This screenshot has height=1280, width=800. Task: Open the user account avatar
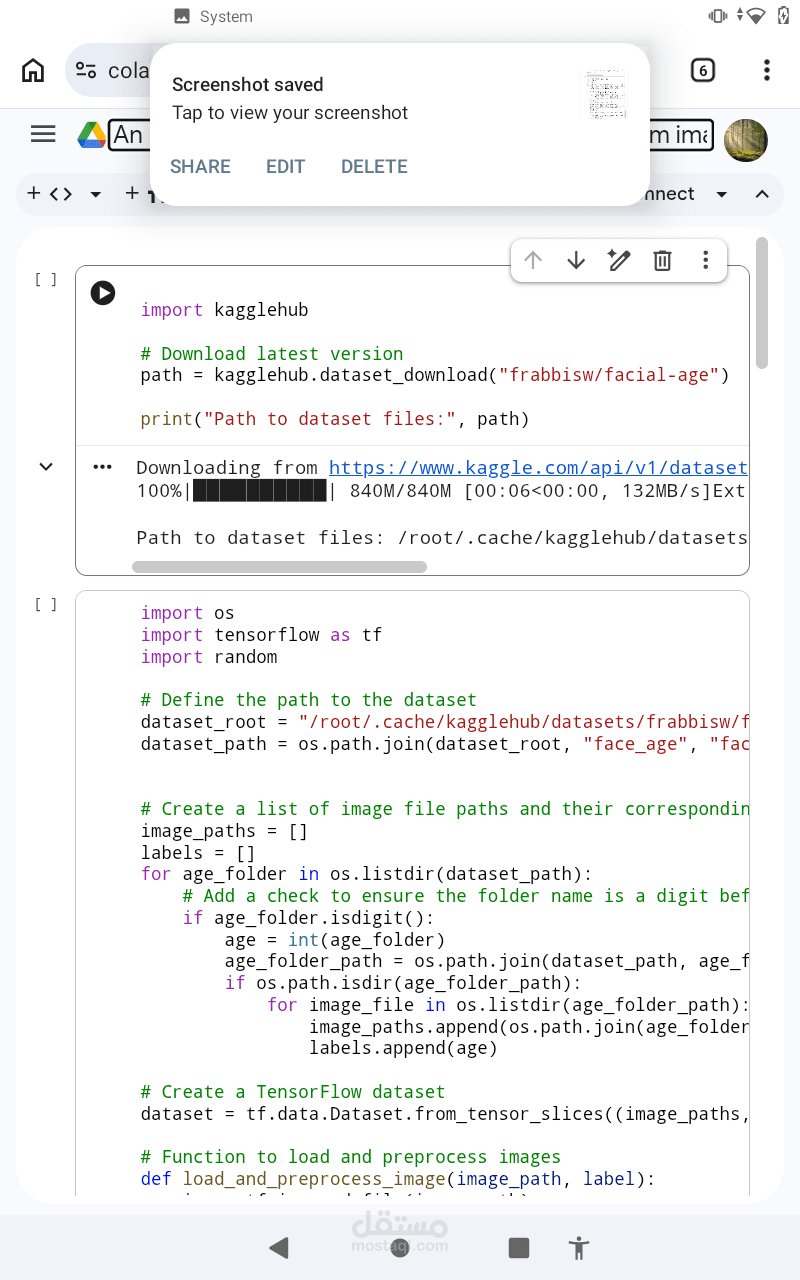pyautogui.click(x=745, y=139)
